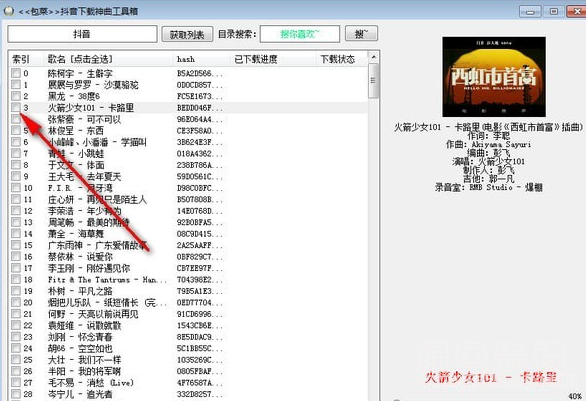Select row 袁娅维 - 说散就散

coord(188,326)
